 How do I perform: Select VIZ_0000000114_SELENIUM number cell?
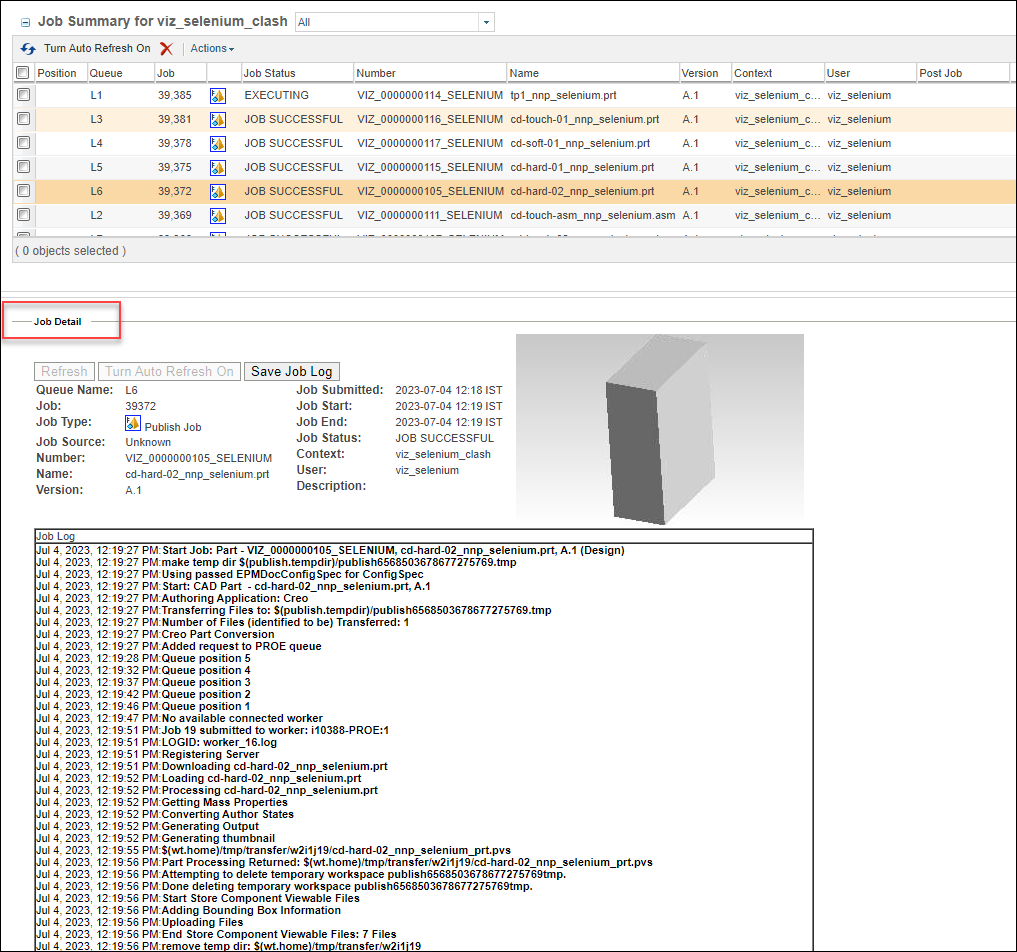point(430,95)
